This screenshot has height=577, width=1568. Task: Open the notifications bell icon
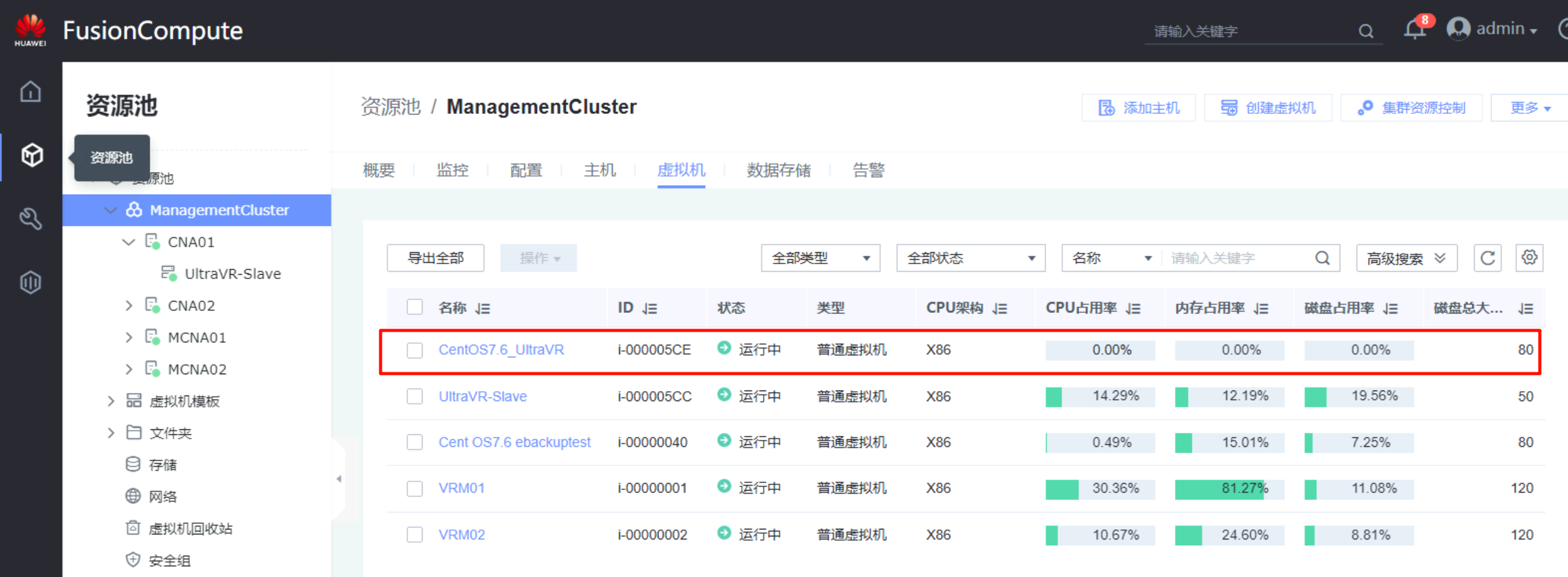click(x=1414, y=29)
